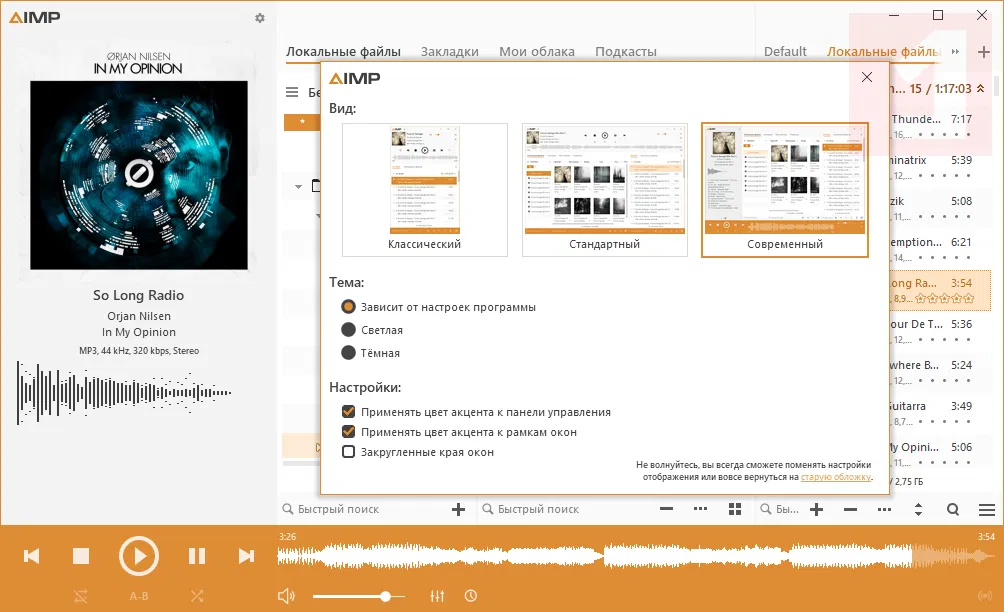Open the settings gear icon in the player panel
The width and height of the screenshot is (1004, 612).
click(x=259, y=18)
